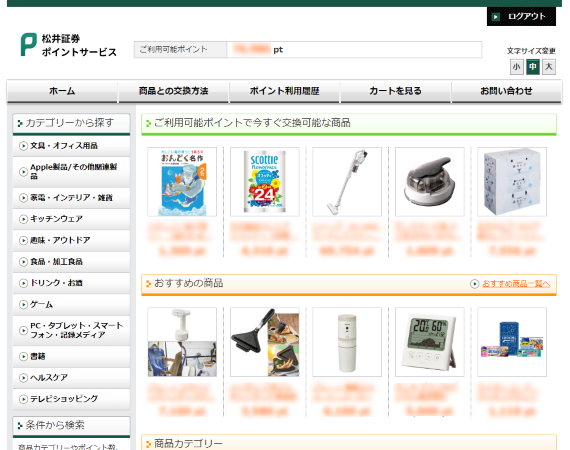This screenshot has height=450, width=570.
Task: Set text size to 大 (large)
Action: [549, 67]
